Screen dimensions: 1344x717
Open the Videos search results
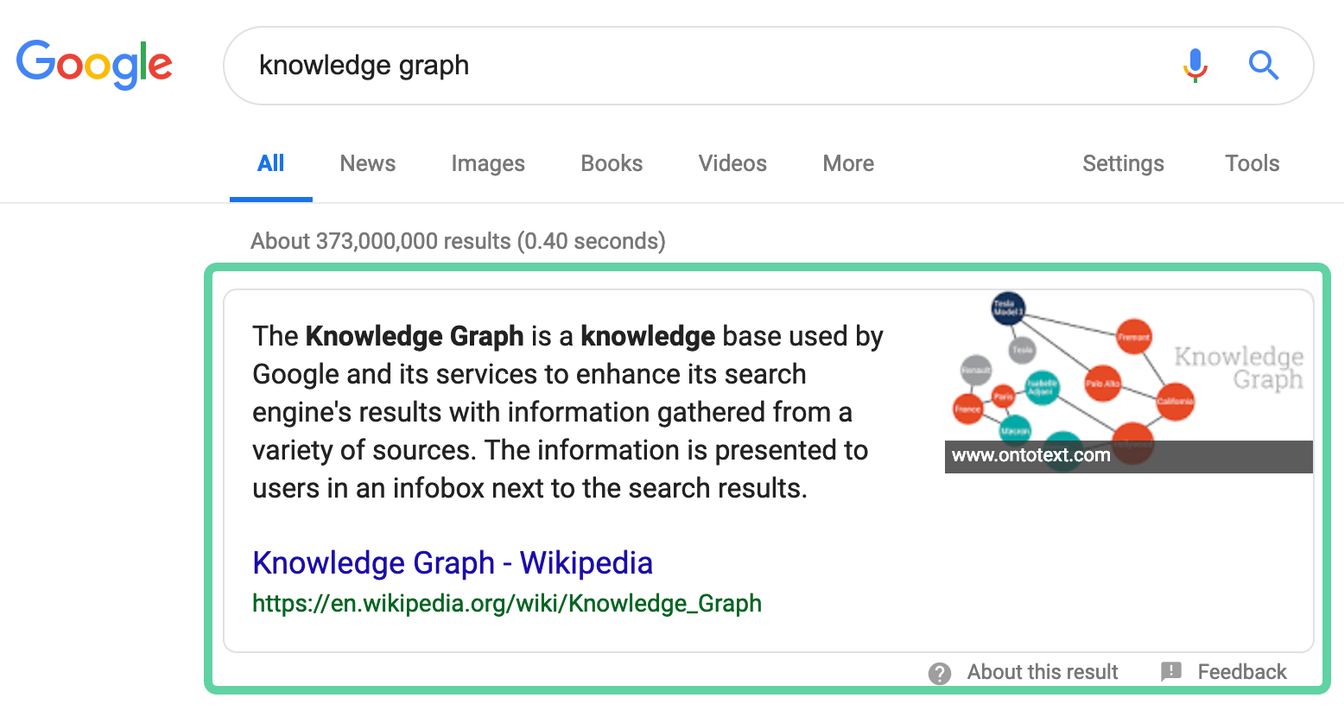(732, 163)
